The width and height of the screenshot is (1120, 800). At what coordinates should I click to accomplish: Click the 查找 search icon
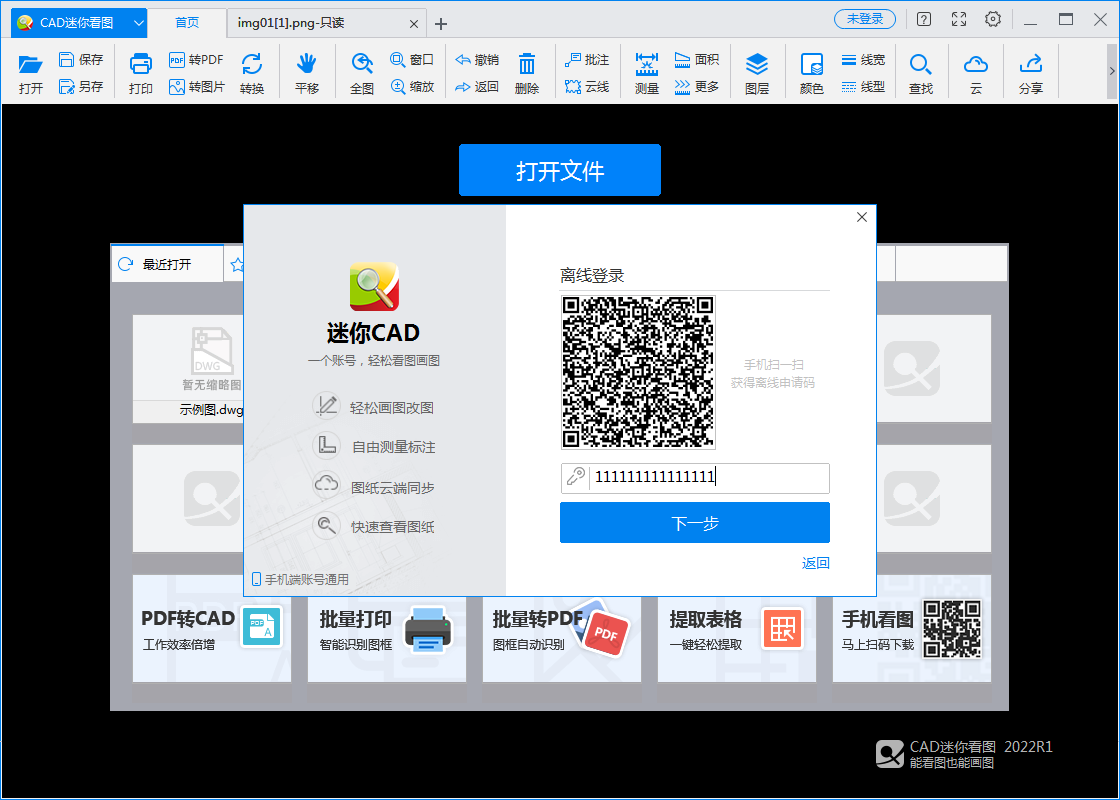point(921,73)
